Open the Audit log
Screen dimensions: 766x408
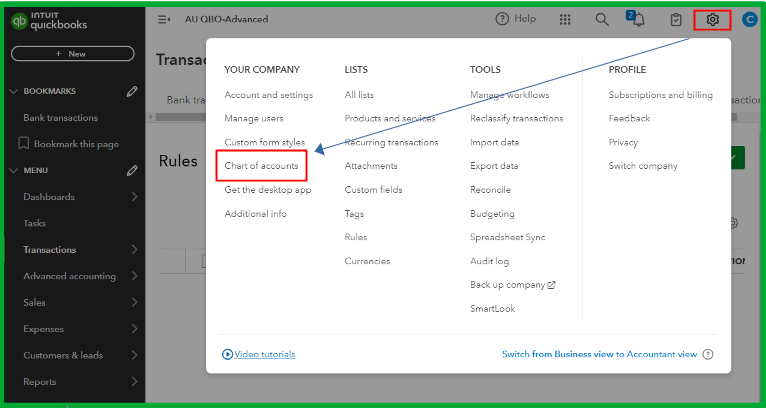[x=489, y=261]
